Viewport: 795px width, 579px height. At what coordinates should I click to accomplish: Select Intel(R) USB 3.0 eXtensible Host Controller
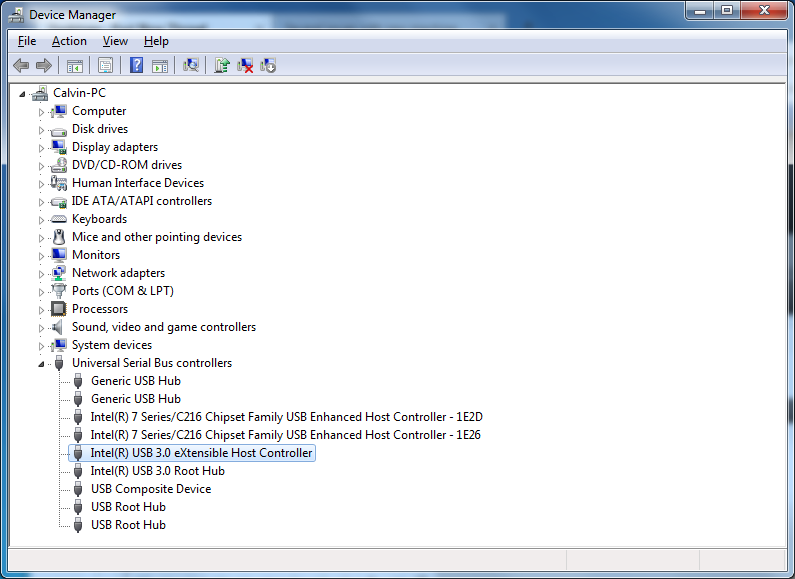click(201, 453)
